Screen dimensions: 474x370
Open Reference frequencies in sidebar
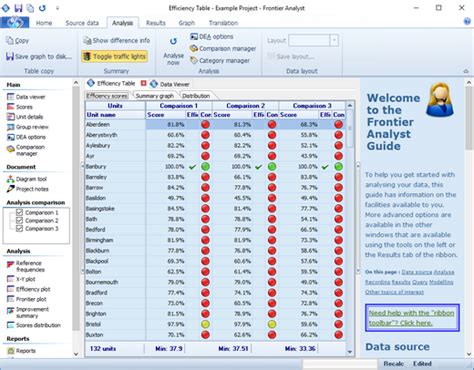tap(26, 266)
